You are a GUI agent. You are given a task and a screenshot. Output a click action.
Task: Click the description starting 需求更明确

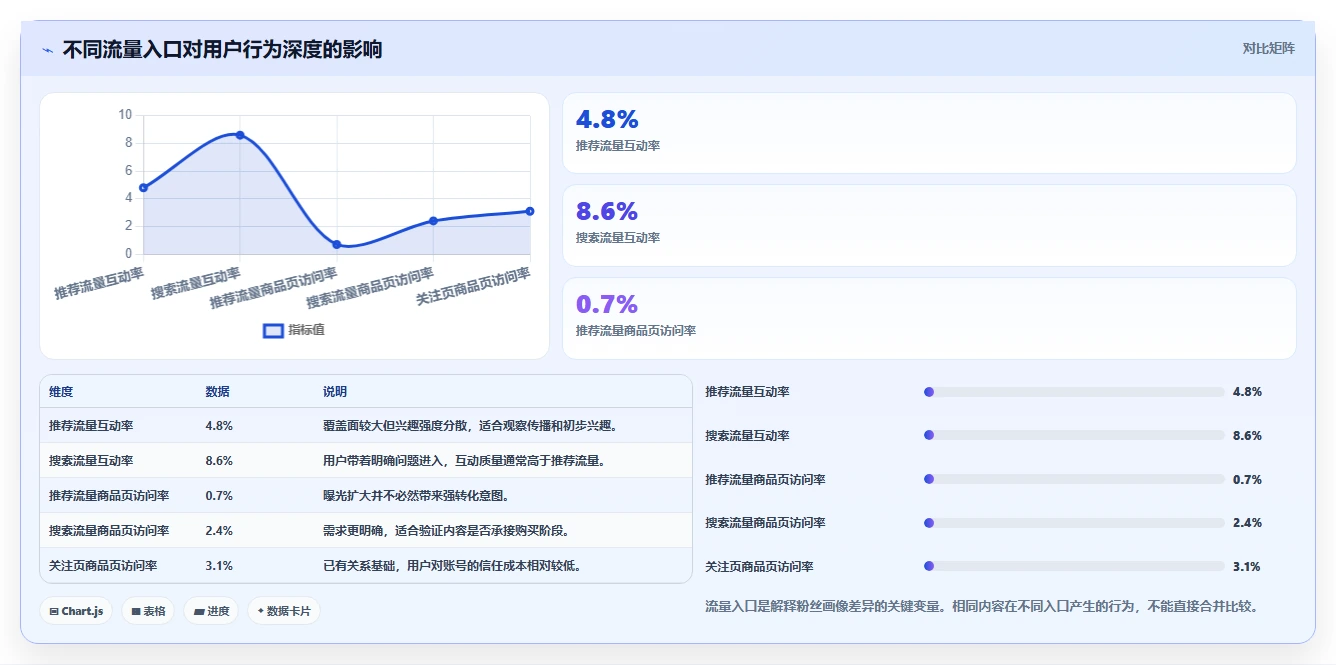[446, 531]
